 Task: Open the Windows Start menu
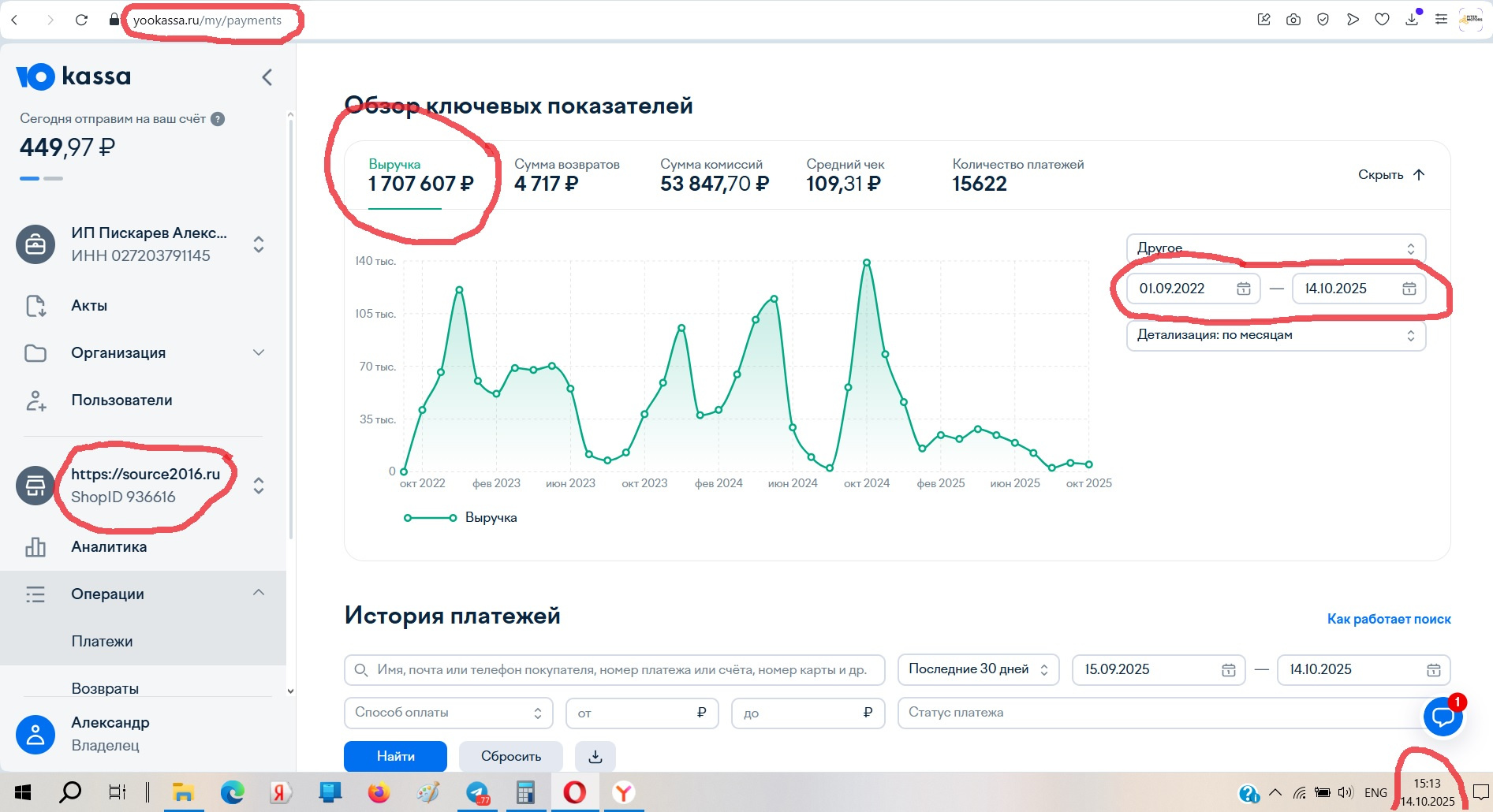[x=23, y=792]
